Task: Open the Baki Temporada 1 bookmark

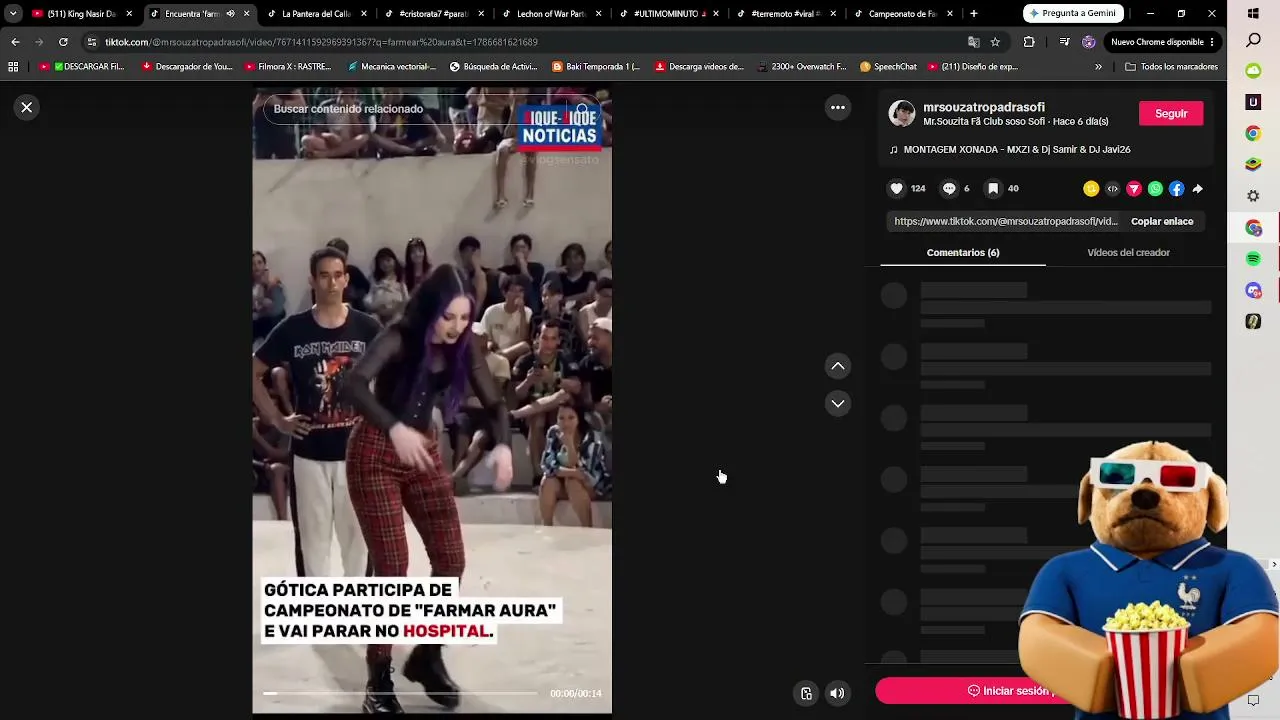Action: click(596, 67)
